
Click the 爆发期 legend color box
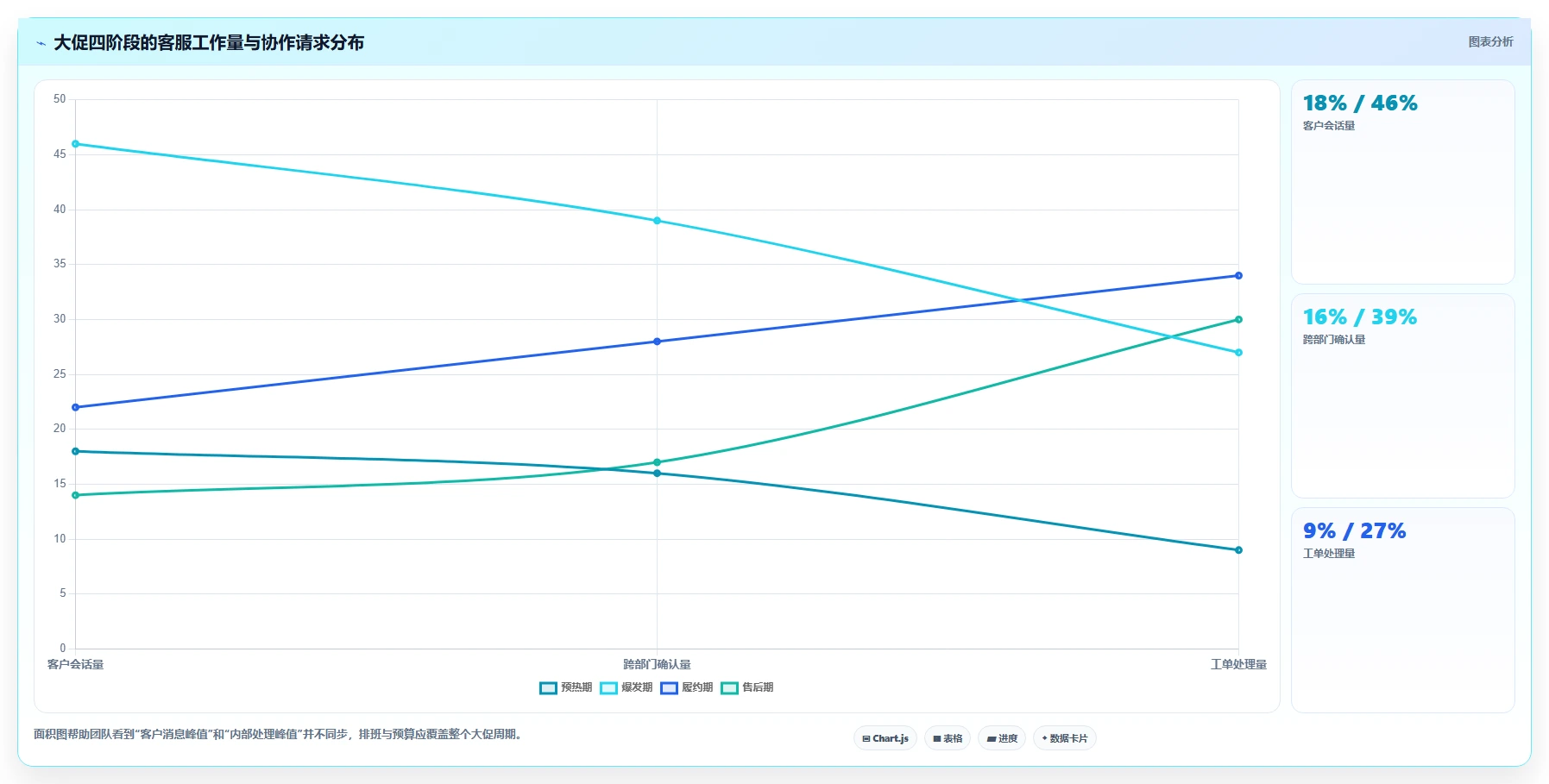pos(608,688)
